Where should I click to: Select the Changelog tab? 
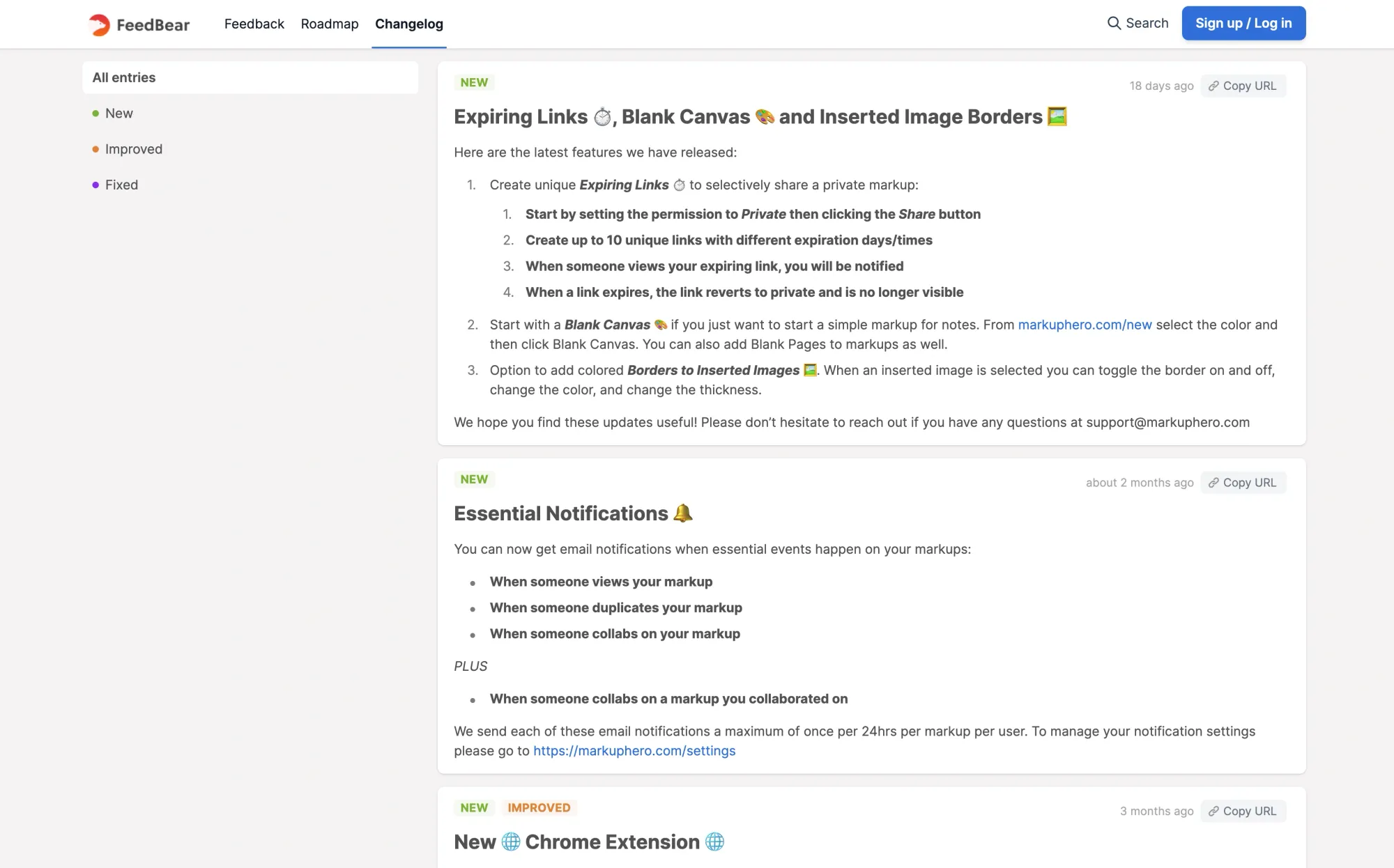(409, 24)
